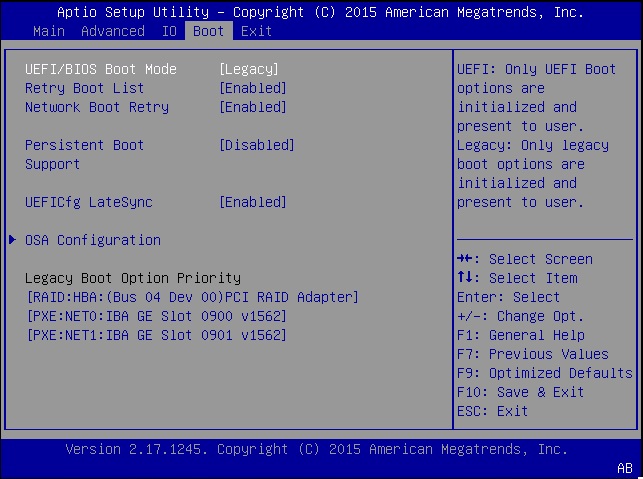Select UEFI/BIOS Boot Mode setting label
643x479 pixels.
pos(101,69)
